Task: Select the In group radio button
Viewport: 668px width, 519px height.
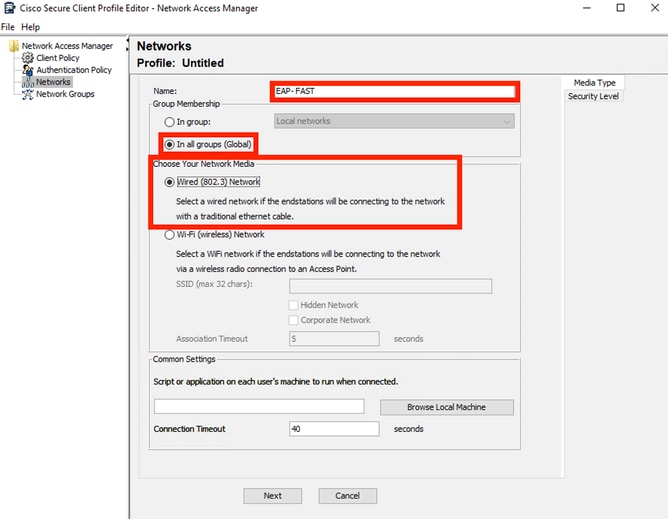Action: click(x=169, y=122)
